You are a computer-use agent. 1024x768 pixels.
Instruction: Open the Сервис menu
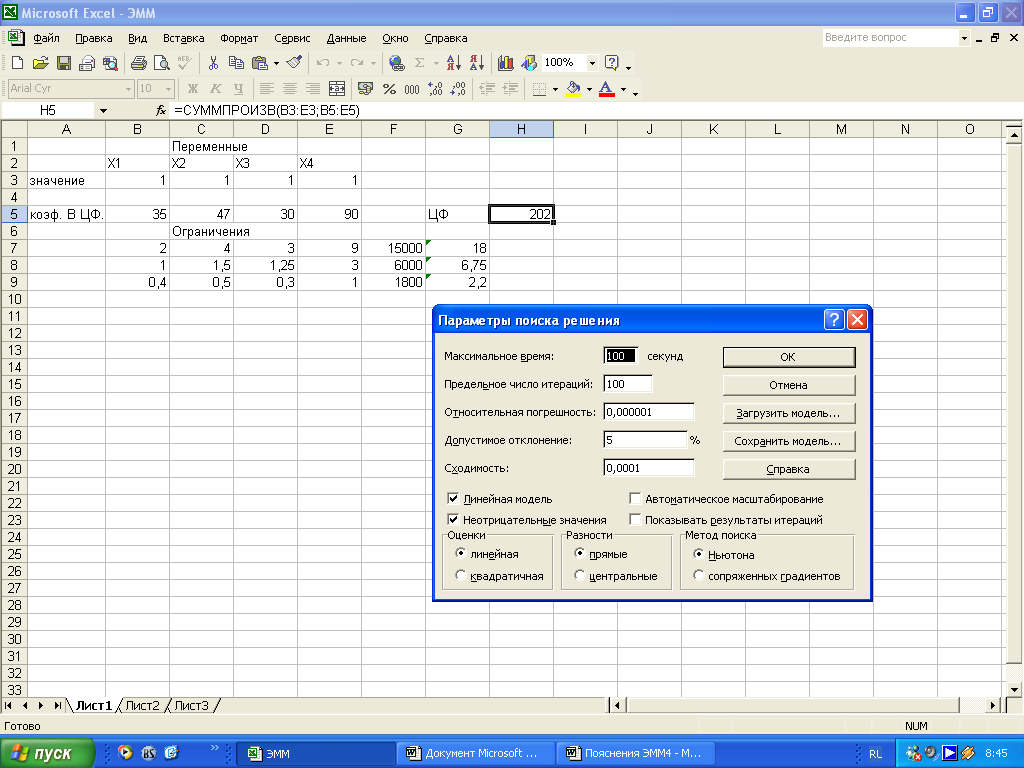(292, 38)
